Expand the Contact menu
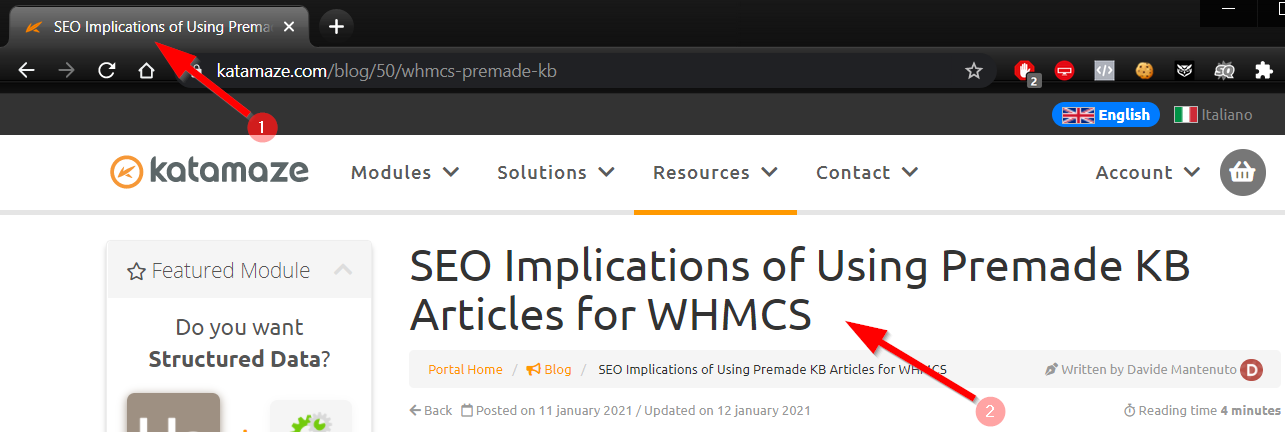Viewport: 1285px width, 432px height. tap(867, 172)
